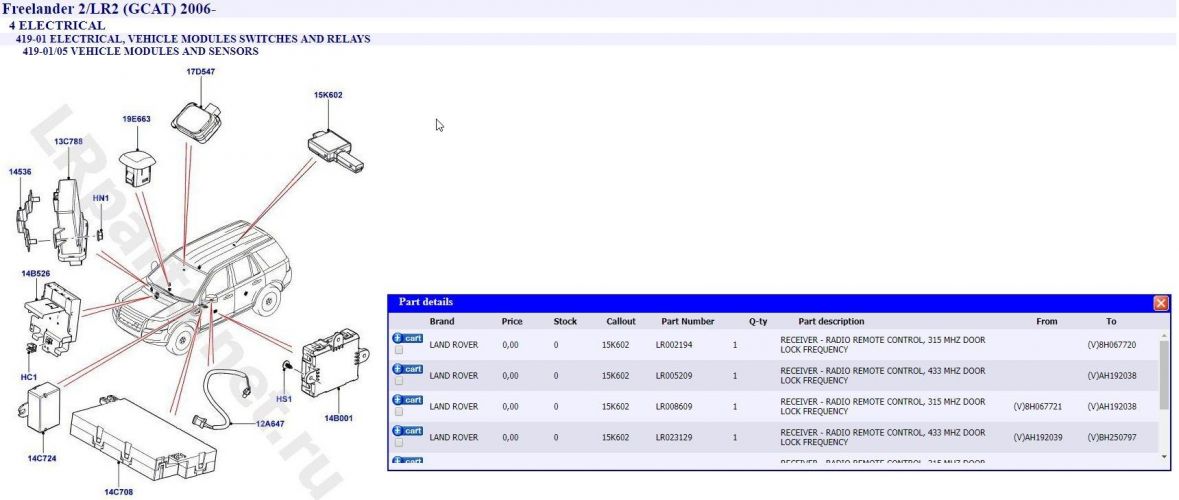Click the scroll-up arrow in Part details

click(1164, 335)
